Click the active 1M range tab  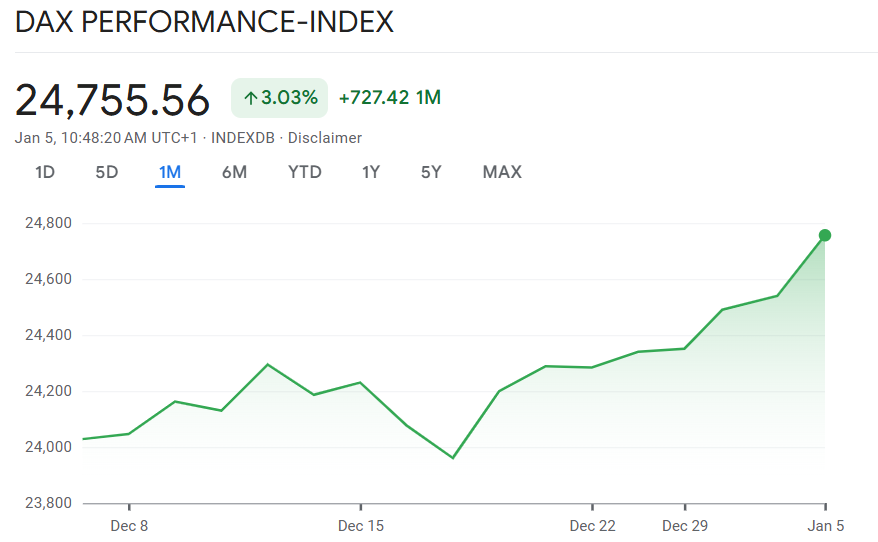170,172
